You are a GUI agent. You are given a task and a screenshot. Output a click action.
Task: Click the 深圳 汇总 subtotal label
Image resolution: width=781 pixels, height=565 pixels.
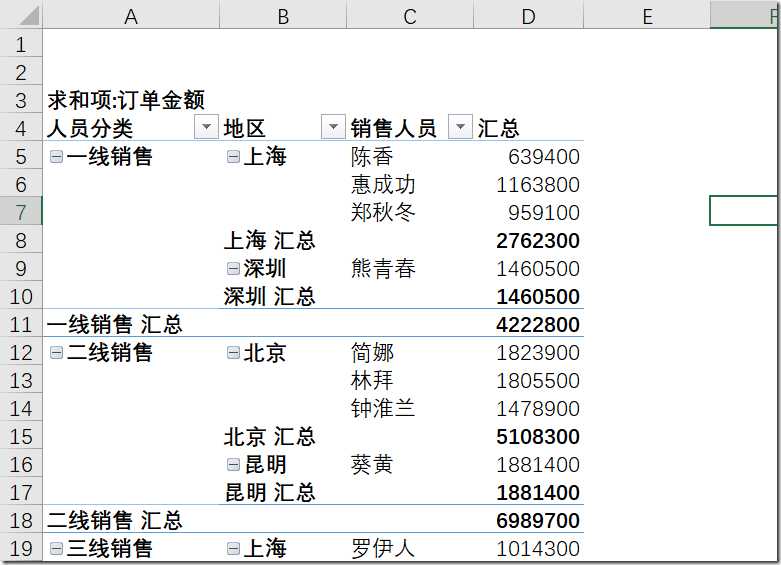click(x=269, y=297)
